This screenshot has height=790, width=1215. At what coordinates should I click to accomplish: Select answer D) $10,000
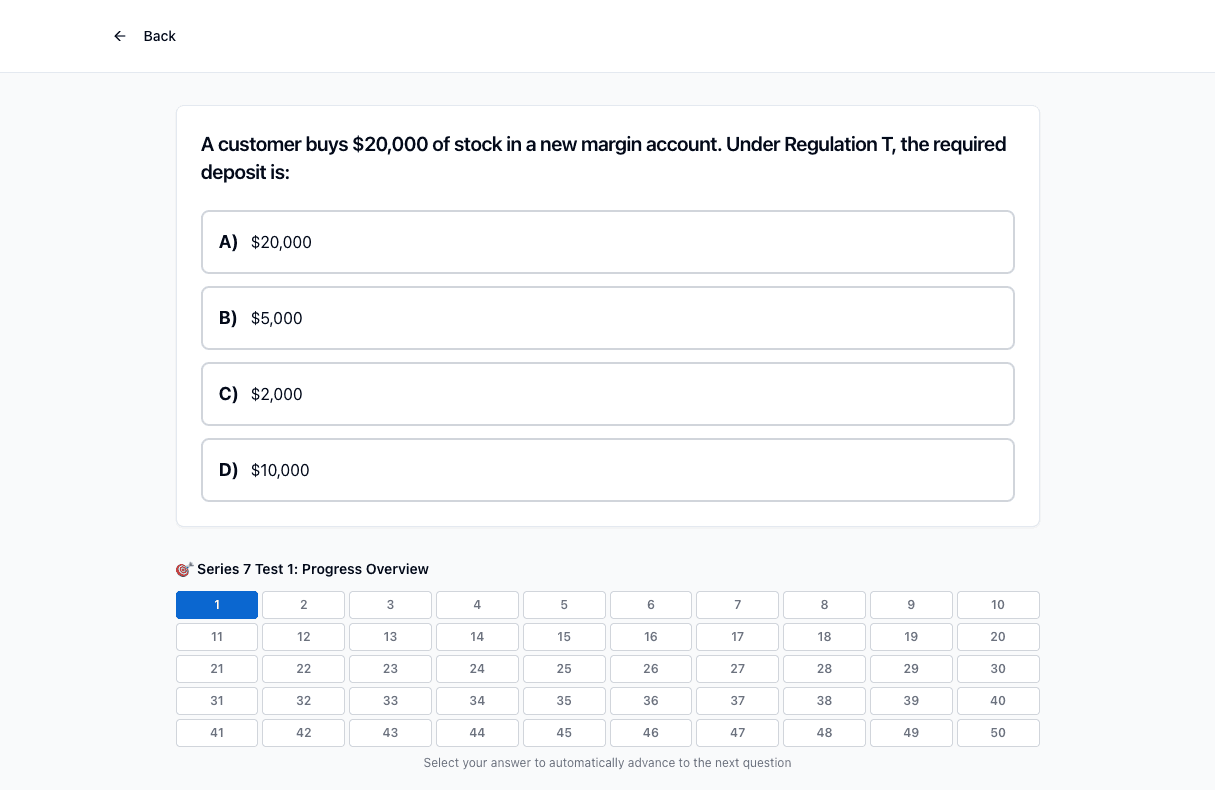[608, 470]
